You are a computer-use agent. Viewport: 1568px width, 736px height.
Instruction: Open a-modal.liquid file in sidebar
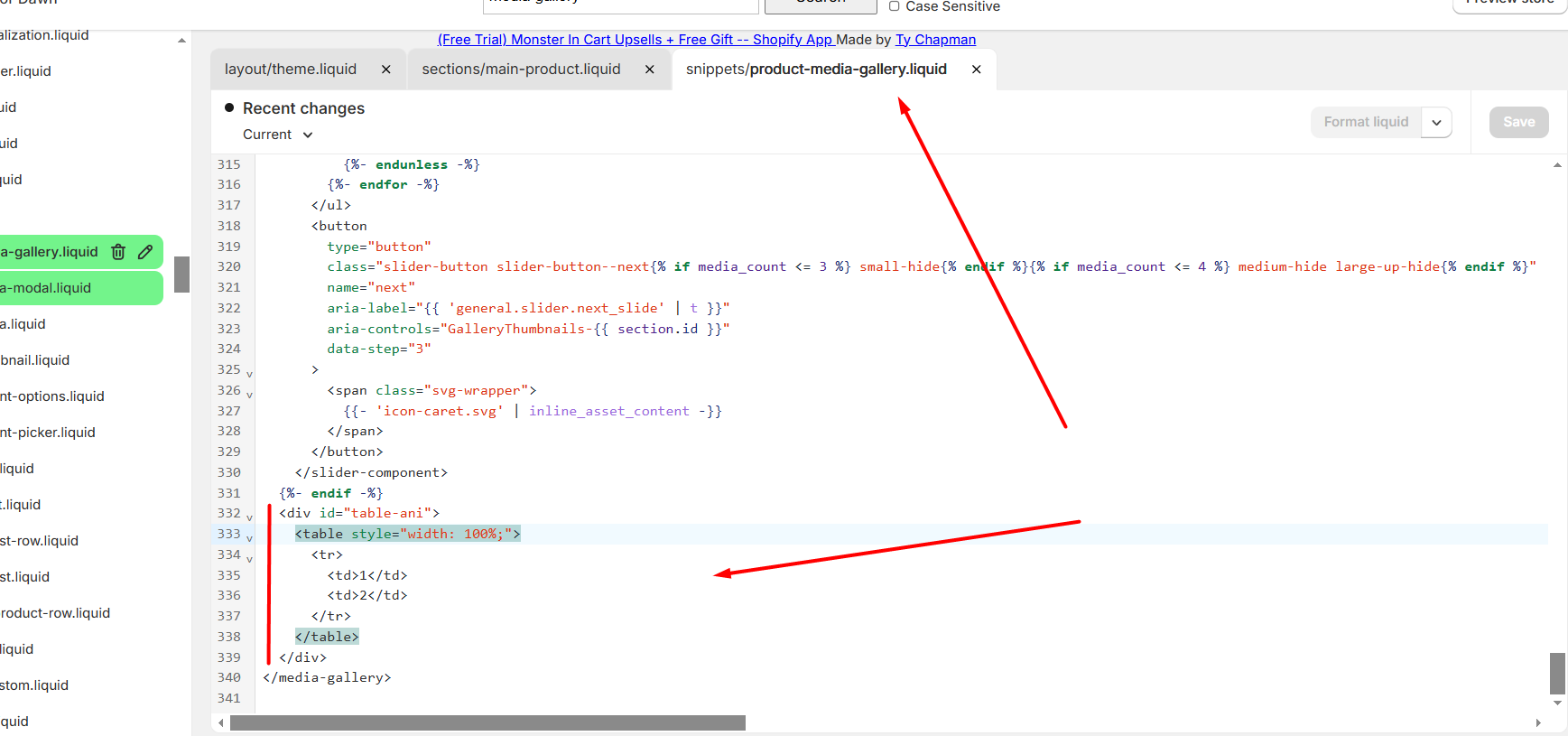(x=45, y=288)
